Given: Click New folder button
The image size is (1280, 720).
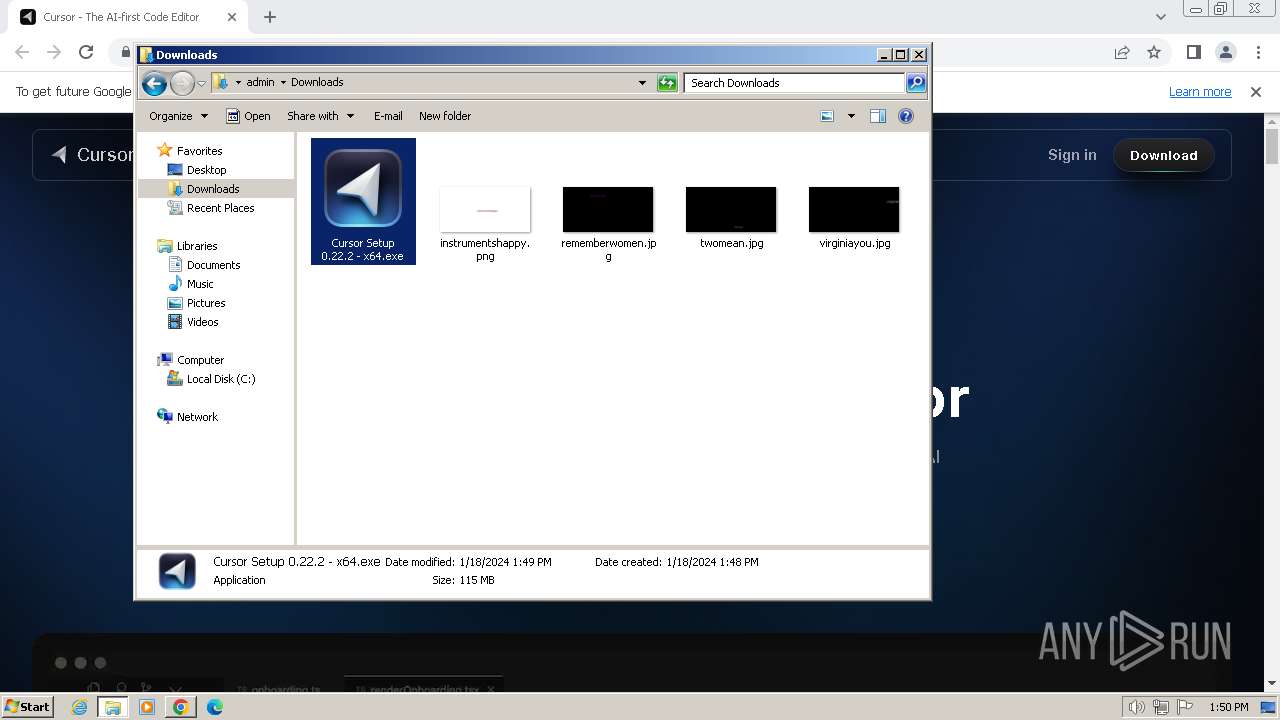Looking at the screenshot, I should click(x=445, y=116).
